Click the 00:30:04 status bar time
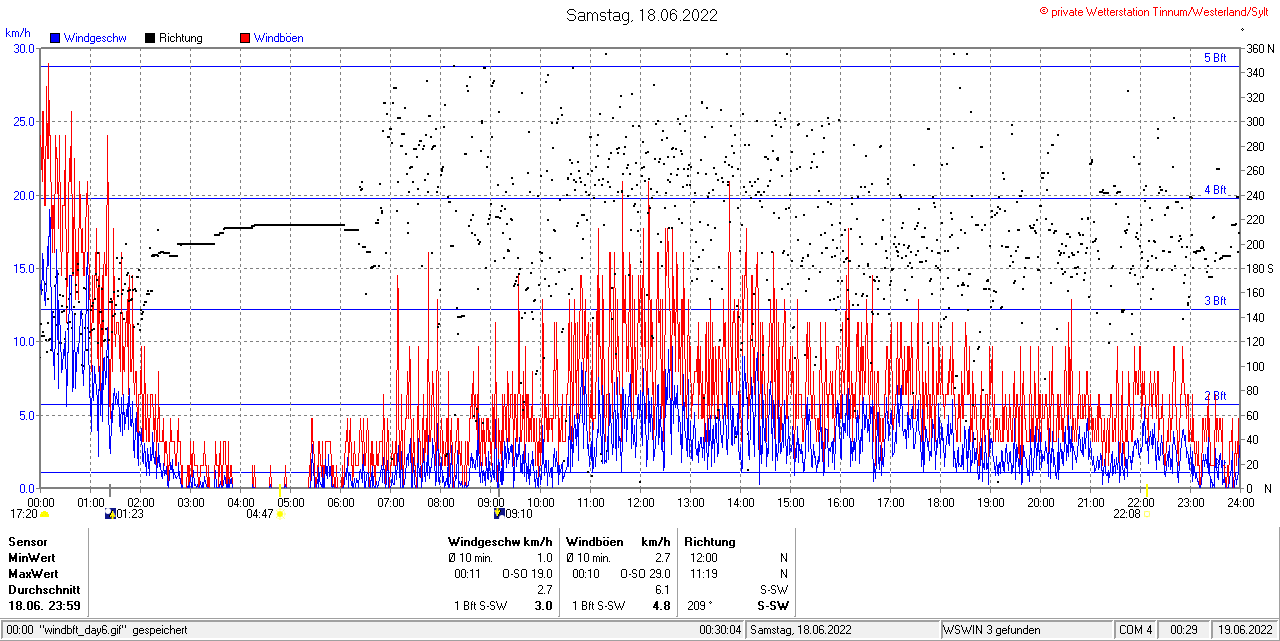This screenshot has height=641, width=1280. pyautogui.click(x=720, y=630)
